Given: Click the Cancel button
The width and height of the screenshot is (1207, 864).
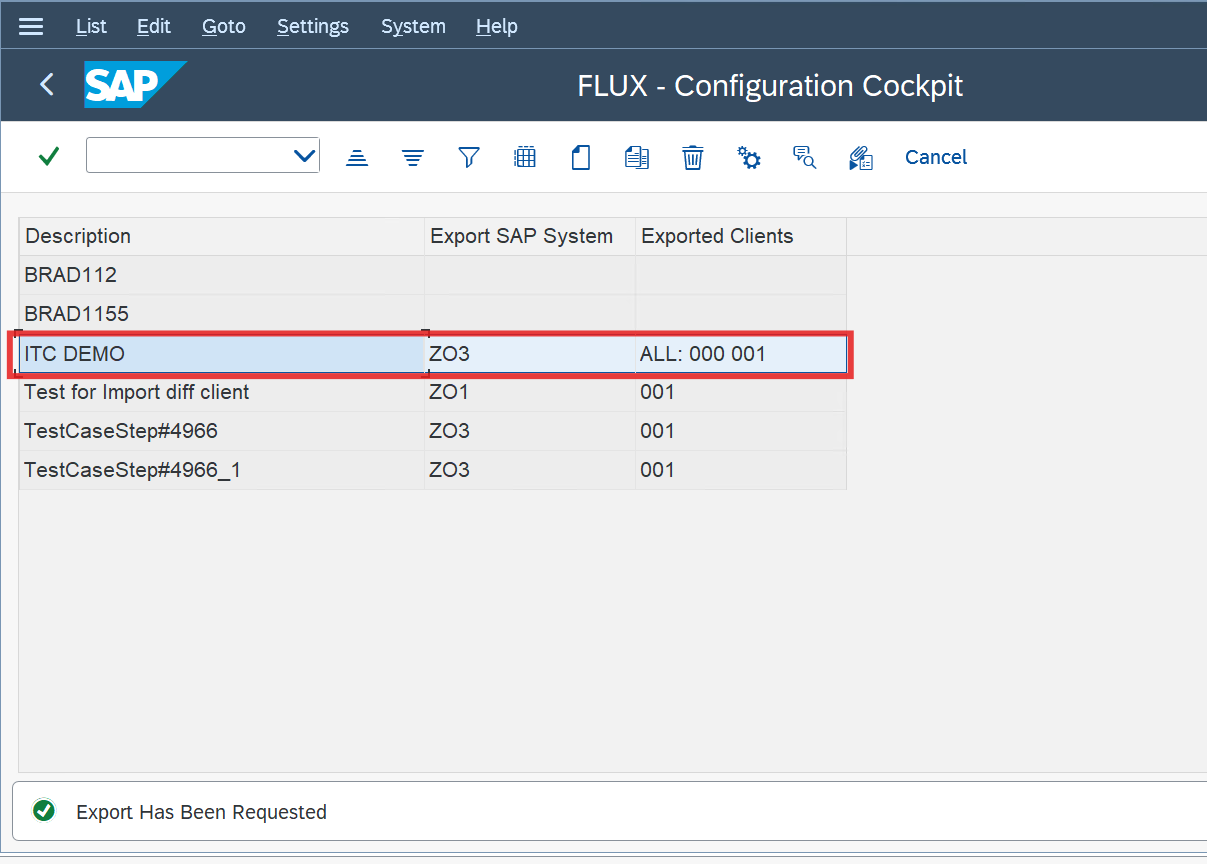Looking at the screenshot, I should 935,157.
